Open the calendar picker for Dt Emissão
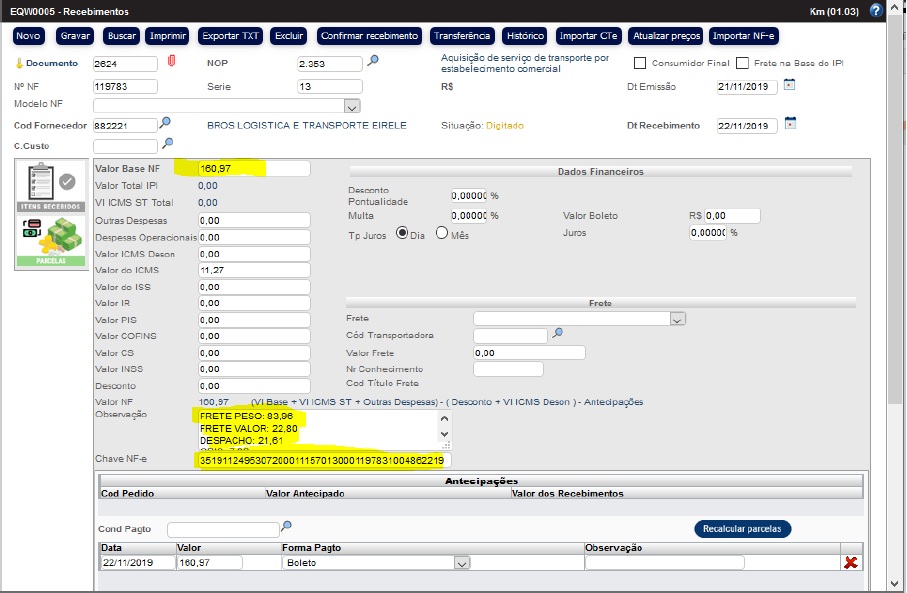This screenshot has width=907, height=593. [789, 85]
